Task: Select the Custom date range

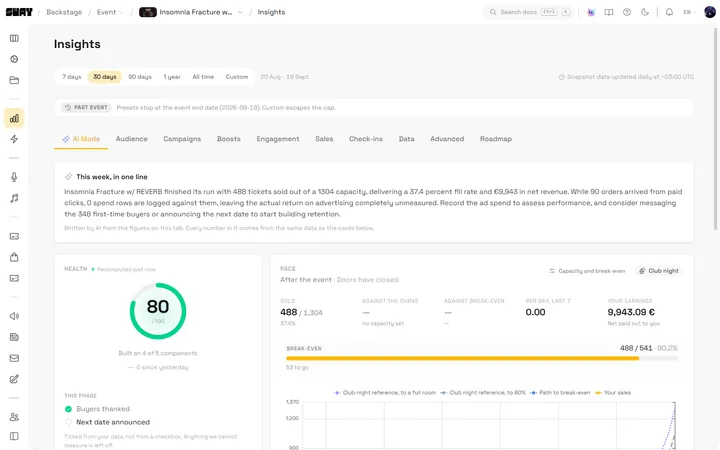Action: coord(237,77)
